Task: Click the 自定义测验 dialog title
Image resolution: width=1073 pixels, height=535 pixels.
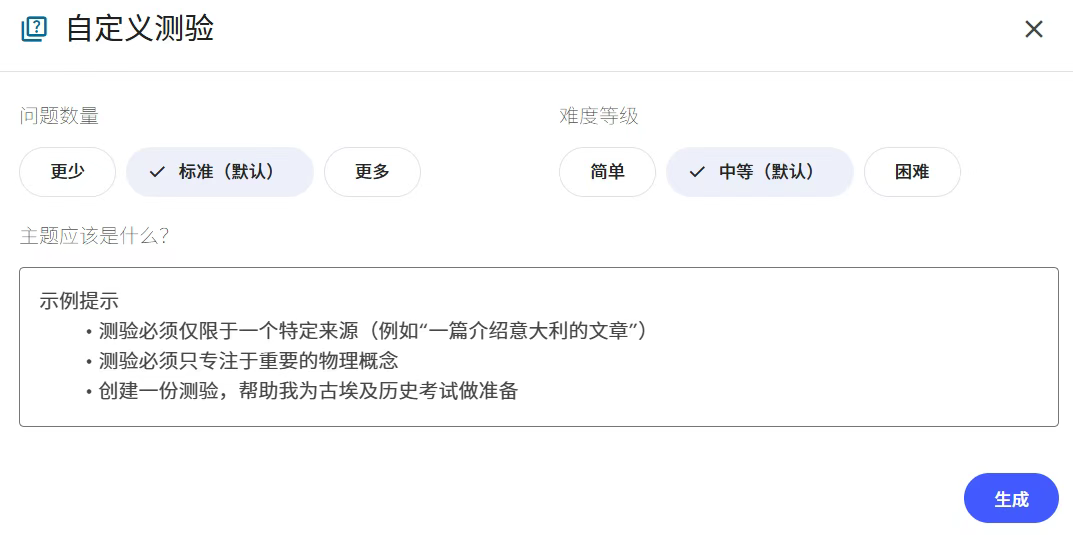Action: [140, 29]
